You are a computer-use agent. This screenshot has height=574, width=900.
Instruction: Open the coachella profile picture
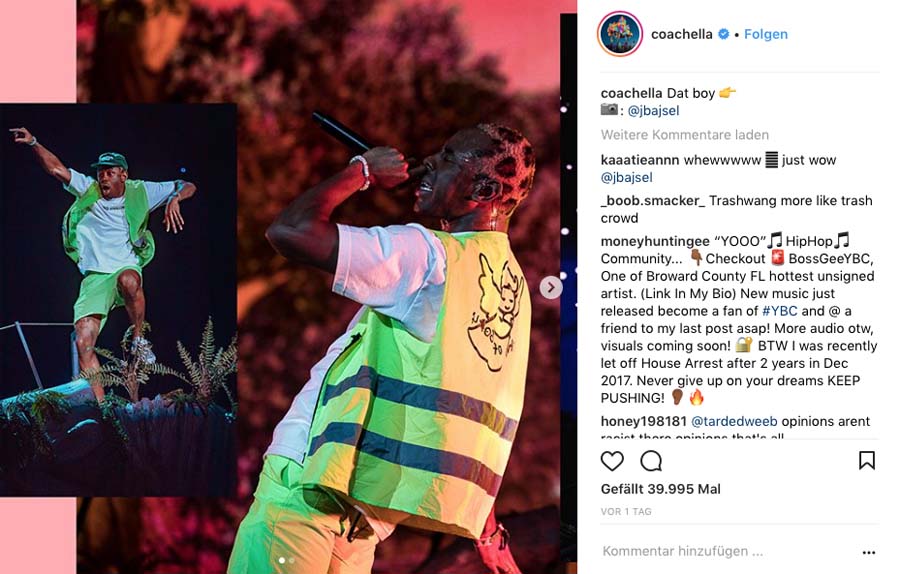point(620,34)
